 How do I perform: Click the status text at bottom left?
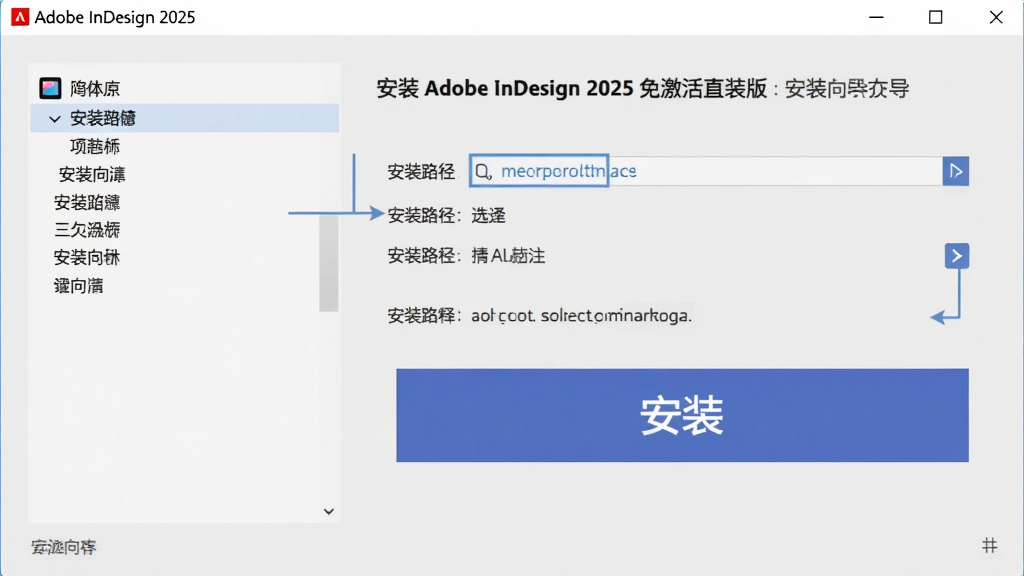(x=63, y=547)
